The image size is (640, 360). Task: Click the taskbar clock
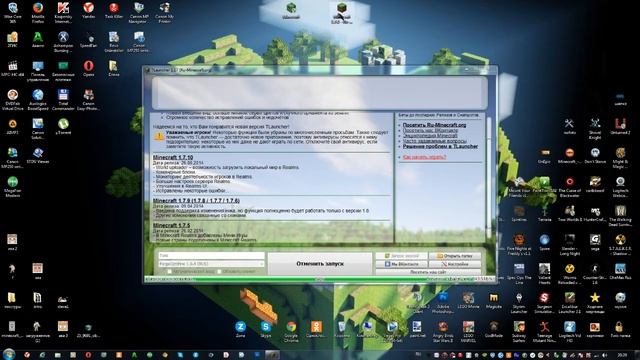tap(622, 355)
